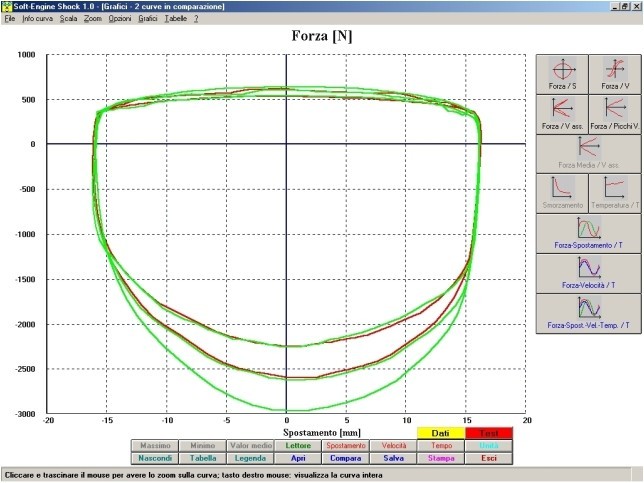Expand the Opzioni menu

120,19
